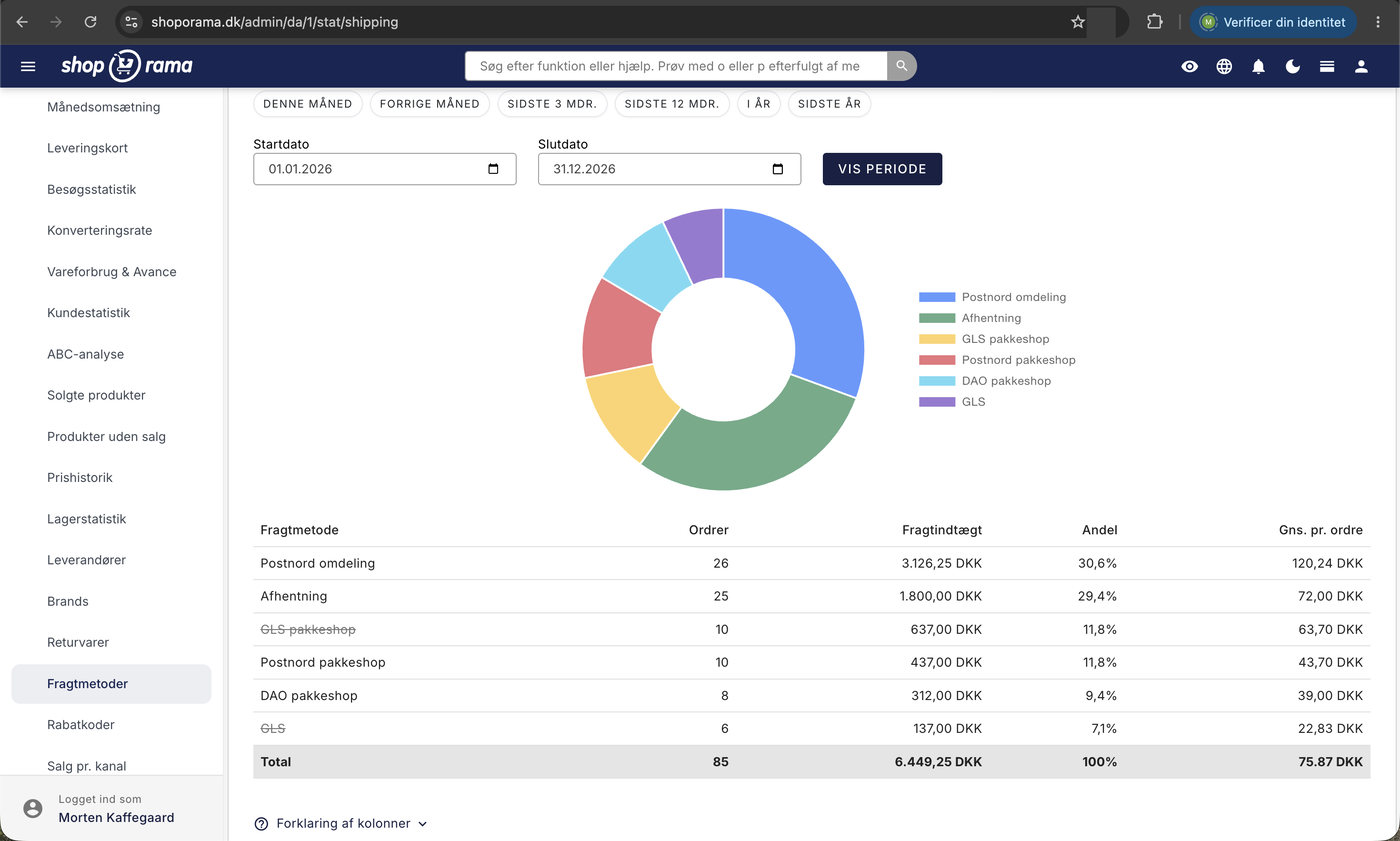Toggle Postnord pakkeshop red legend swatch
The width and height of the screenshot is (1400, 841).
pos(937,360)
